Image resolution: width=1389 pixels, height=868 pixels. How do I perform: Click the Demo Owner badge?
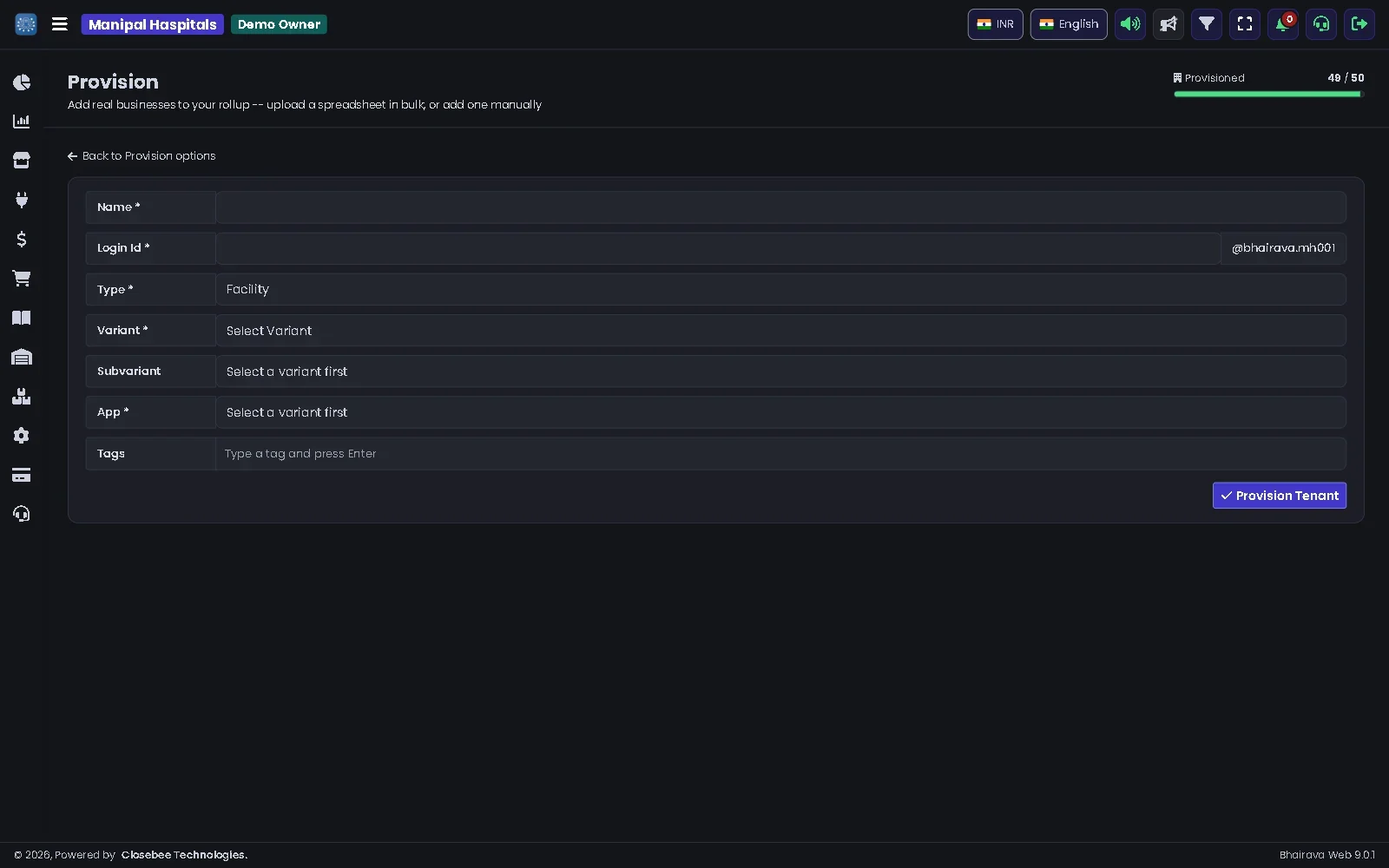tap(279, 24)
